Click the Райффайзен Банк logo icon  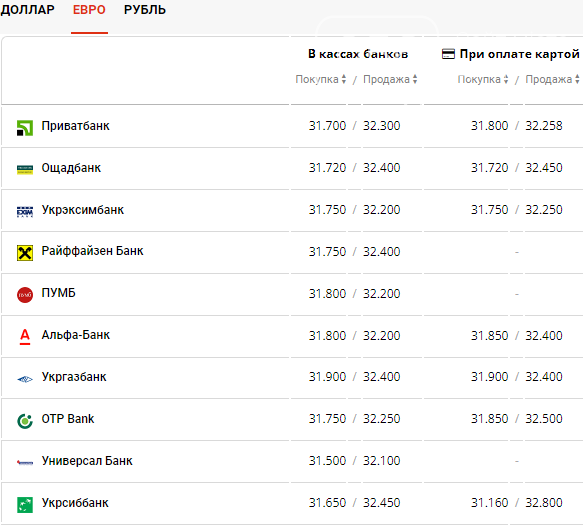tap(25, 253)
